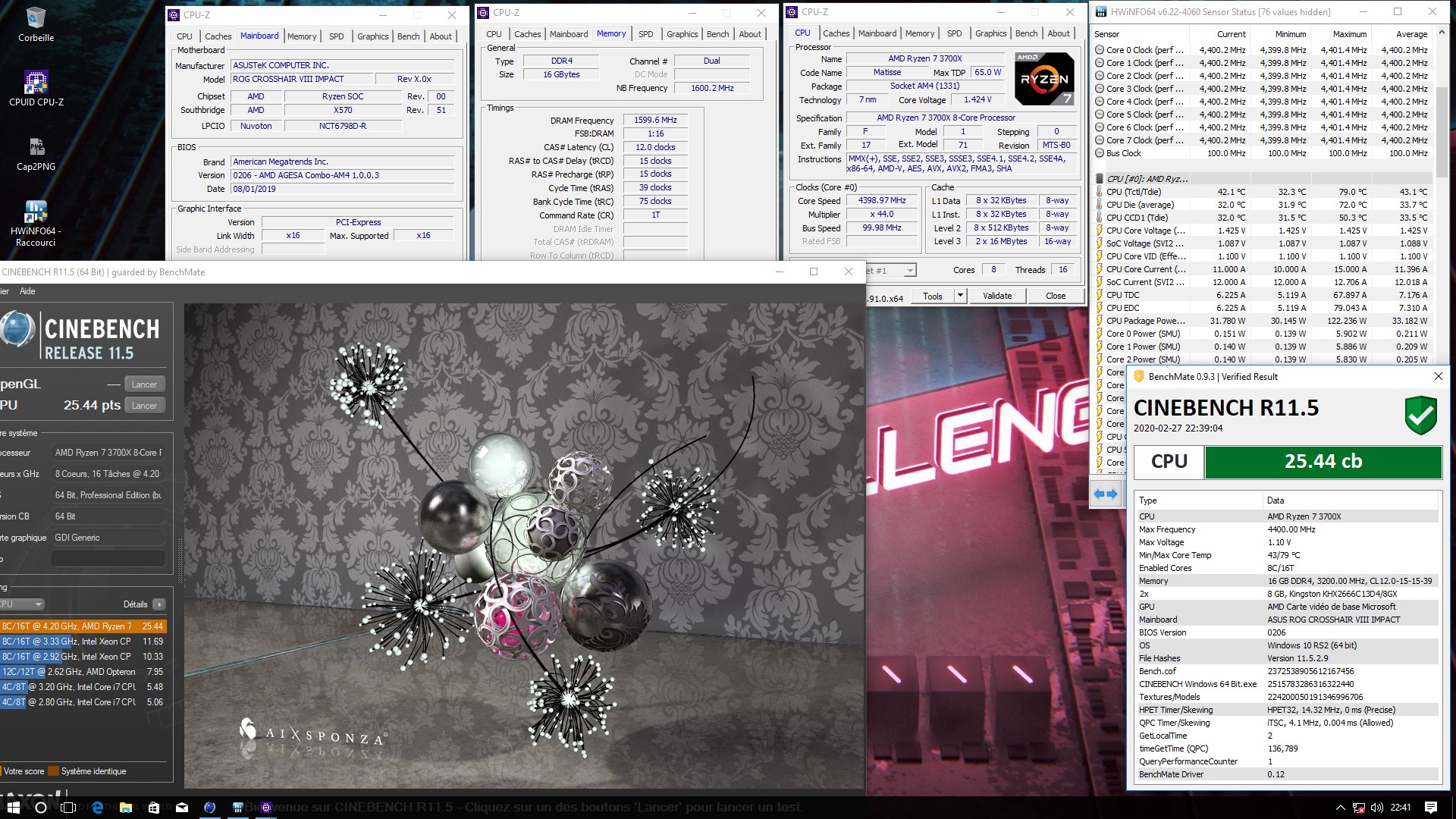The image size is (1456, 819).
Task: Click the Core Speed value in CPU-Z
Action: pos(882,201)
